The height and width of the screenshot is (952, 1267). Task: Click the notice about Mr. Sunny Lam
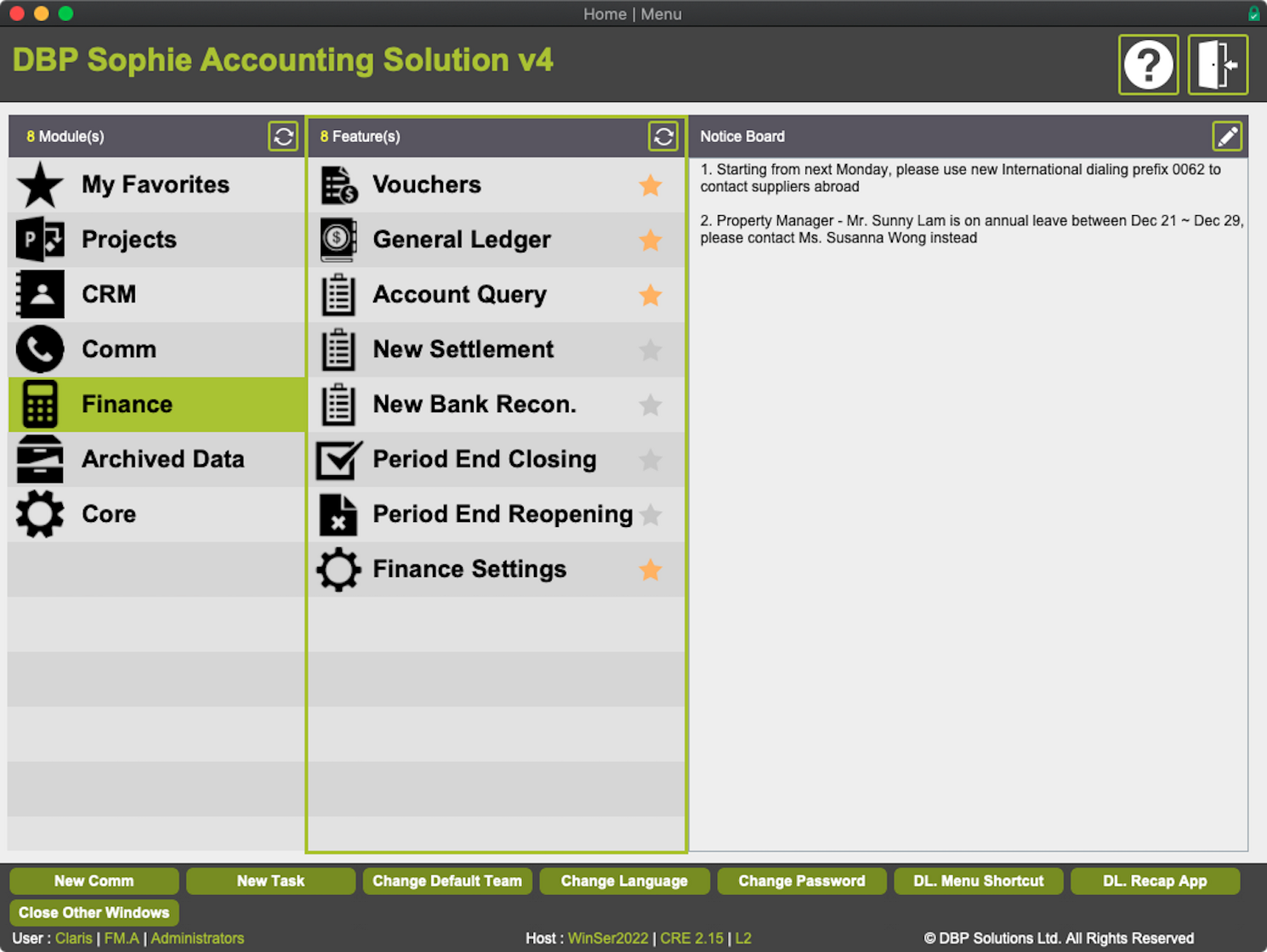972,229
